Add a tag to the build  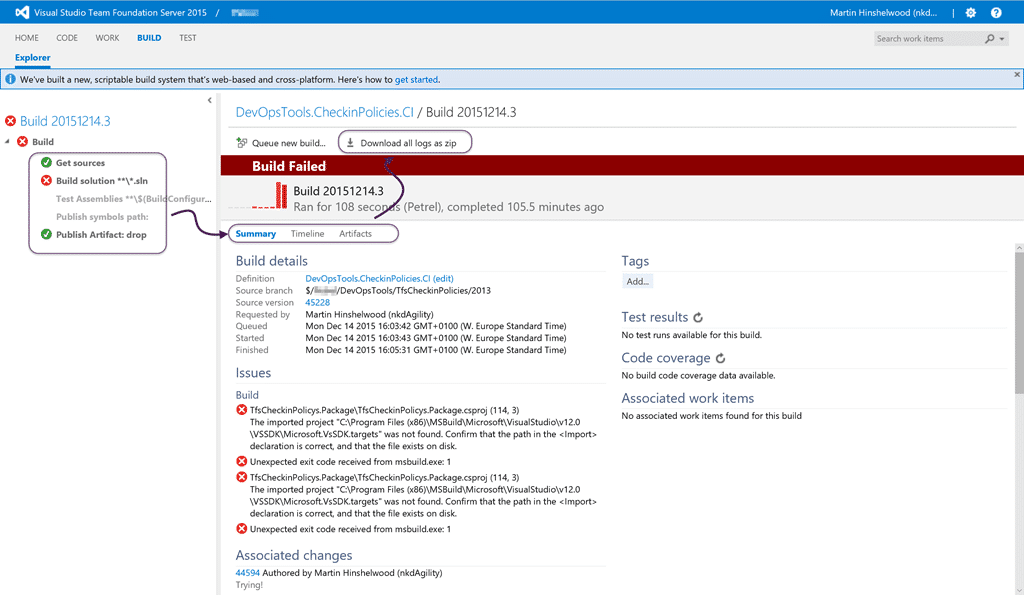click(x=637, y=281)
